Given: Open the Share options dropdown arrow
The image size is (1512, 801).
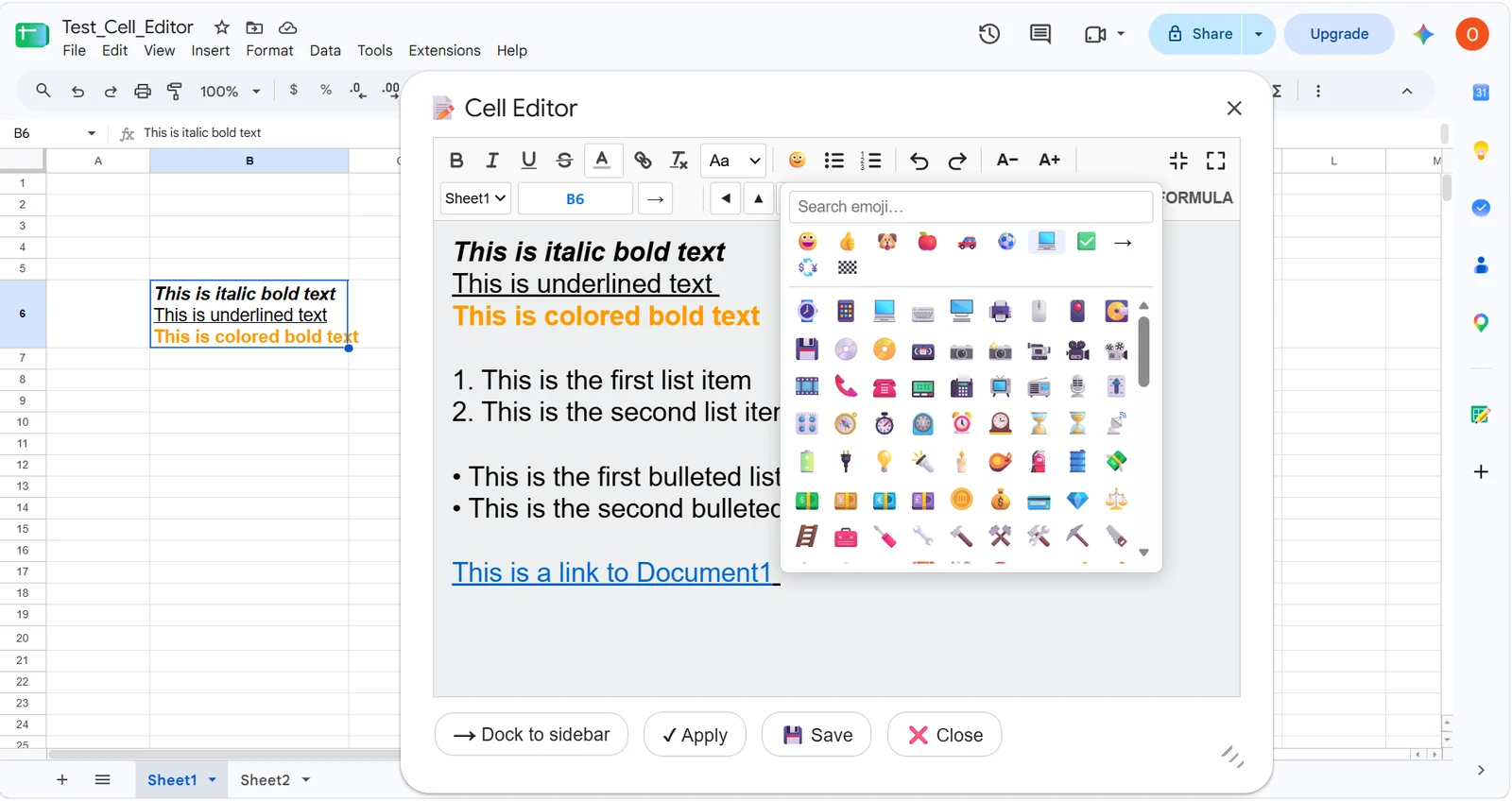Looking at the screenshot, I should 1259,34.
